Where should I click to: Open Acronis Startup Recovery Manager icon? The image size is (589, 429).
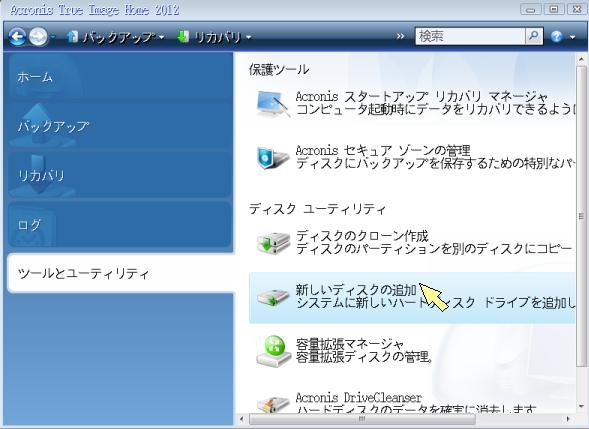tap(273, 104)
